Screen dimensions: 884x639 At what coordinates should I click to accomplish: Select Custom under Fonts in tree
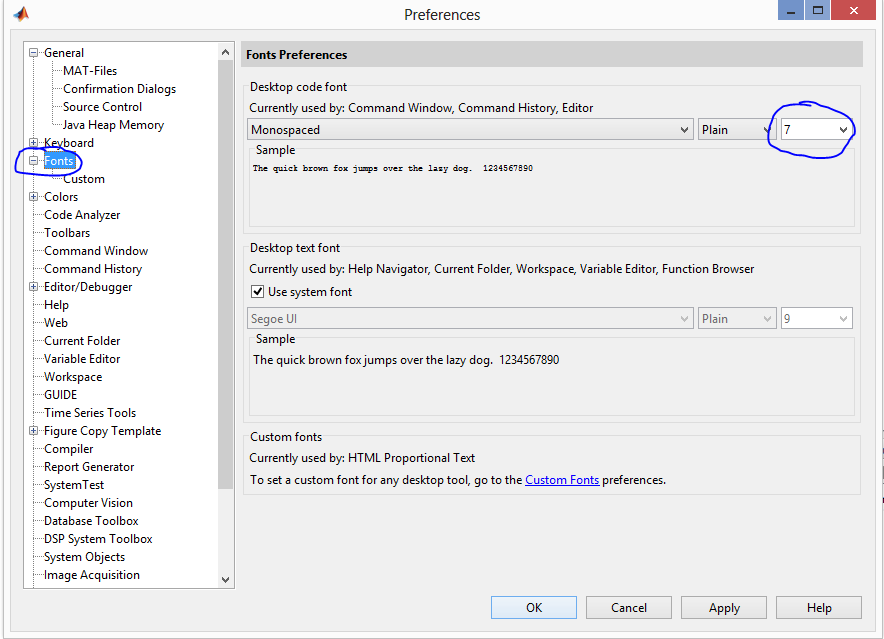pos(84,179)
